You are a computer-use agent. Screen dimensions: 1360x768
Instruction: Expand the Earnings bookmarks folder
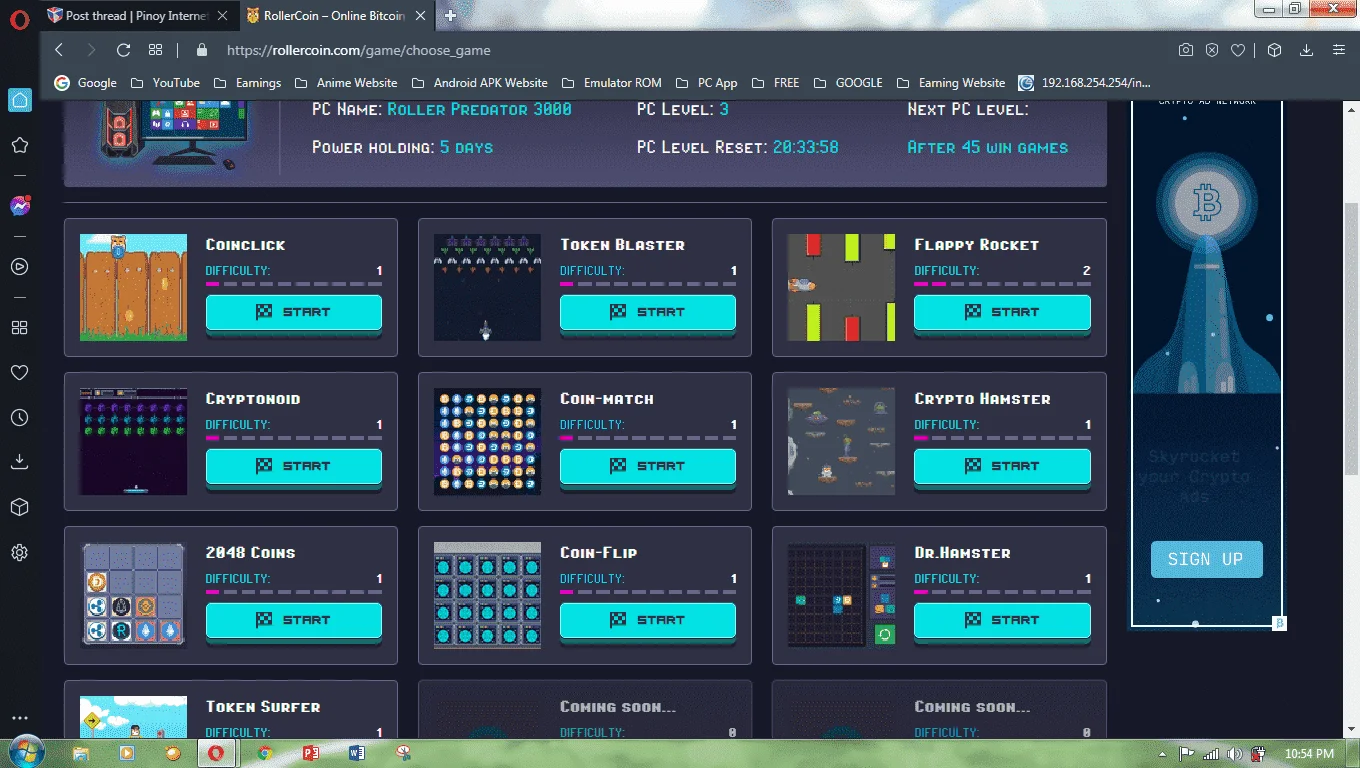[247, 83]
